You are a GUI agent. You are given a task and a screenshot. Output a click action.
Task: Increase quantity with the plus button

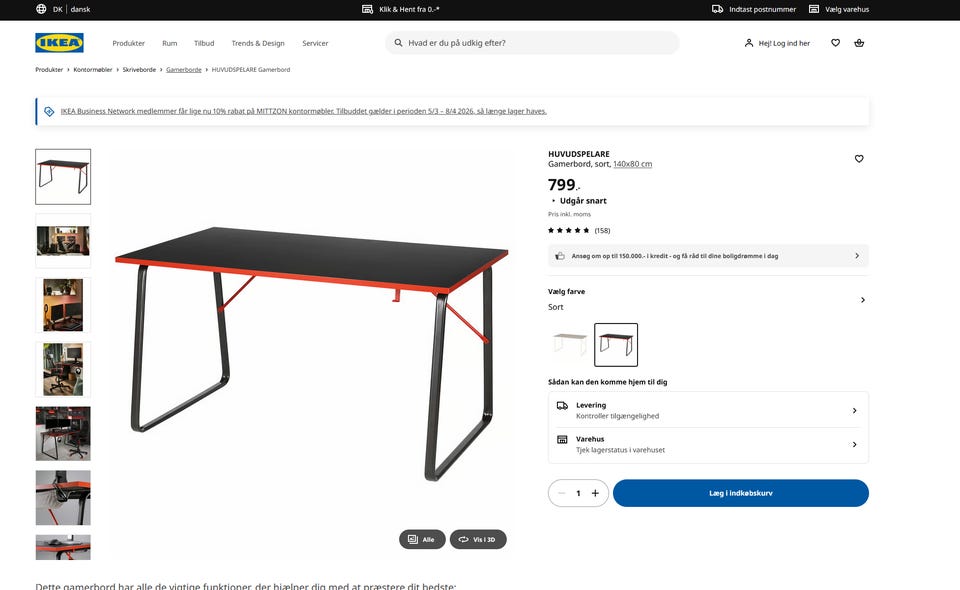pyautogui.click(x=595, y=493)
